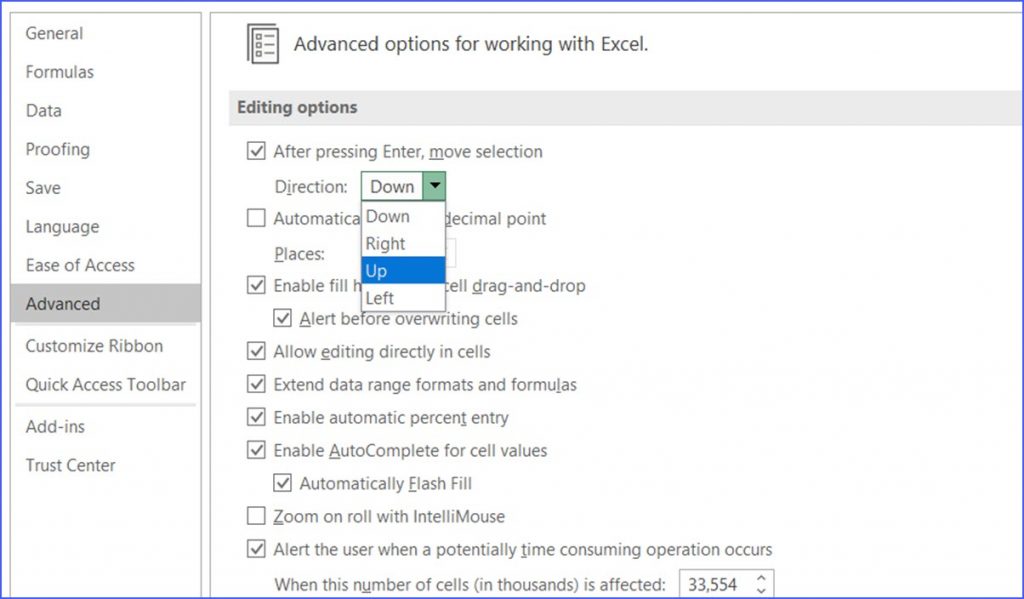Disable "Enable fill handle and cell drag-and-drop"
This screenshot has width=1024, height=599.
[x=258, y=285]
